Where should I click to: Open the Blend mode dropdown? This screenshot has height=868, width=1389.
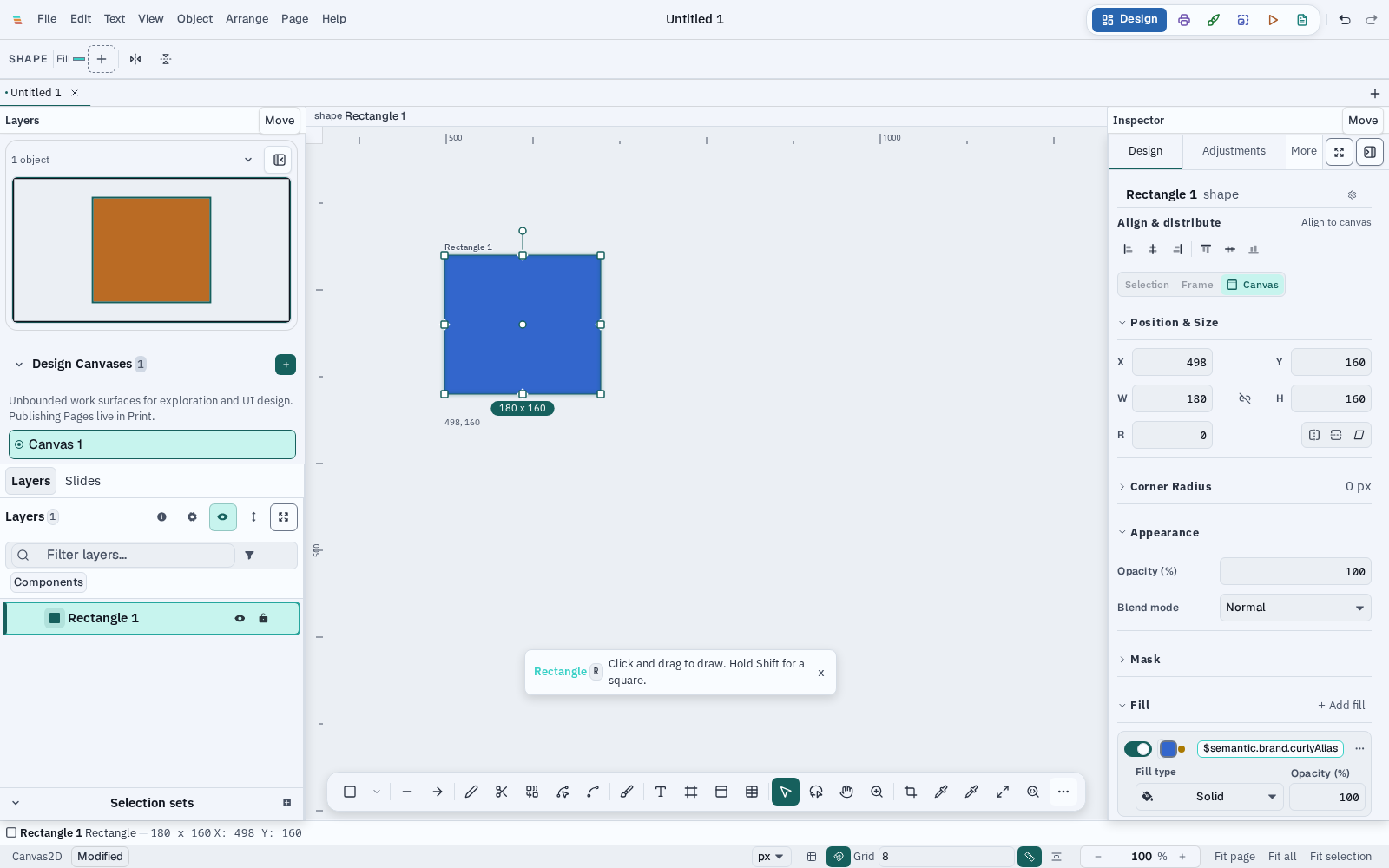pos(1295,608)
